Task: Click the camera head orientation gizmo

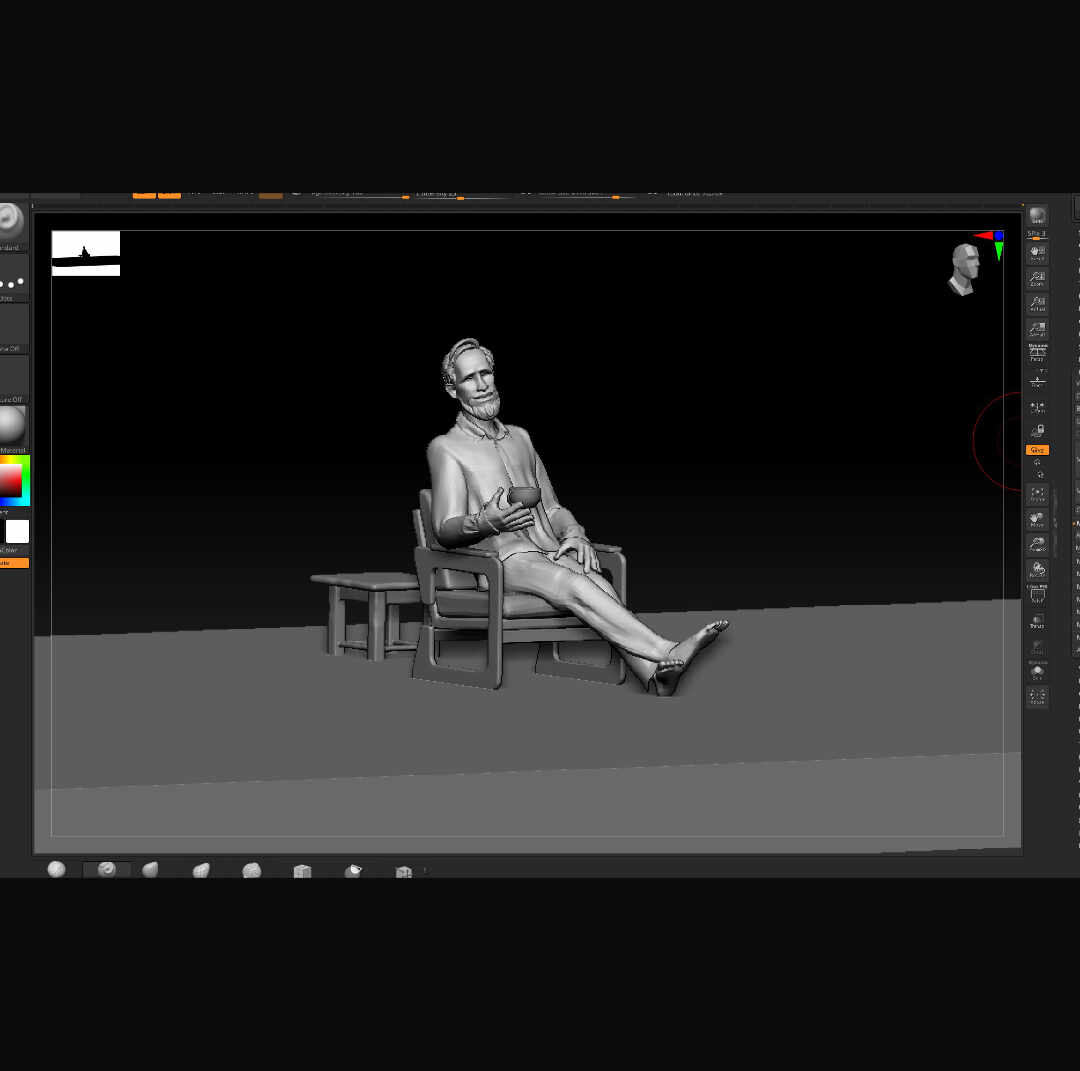Action: 964,269
